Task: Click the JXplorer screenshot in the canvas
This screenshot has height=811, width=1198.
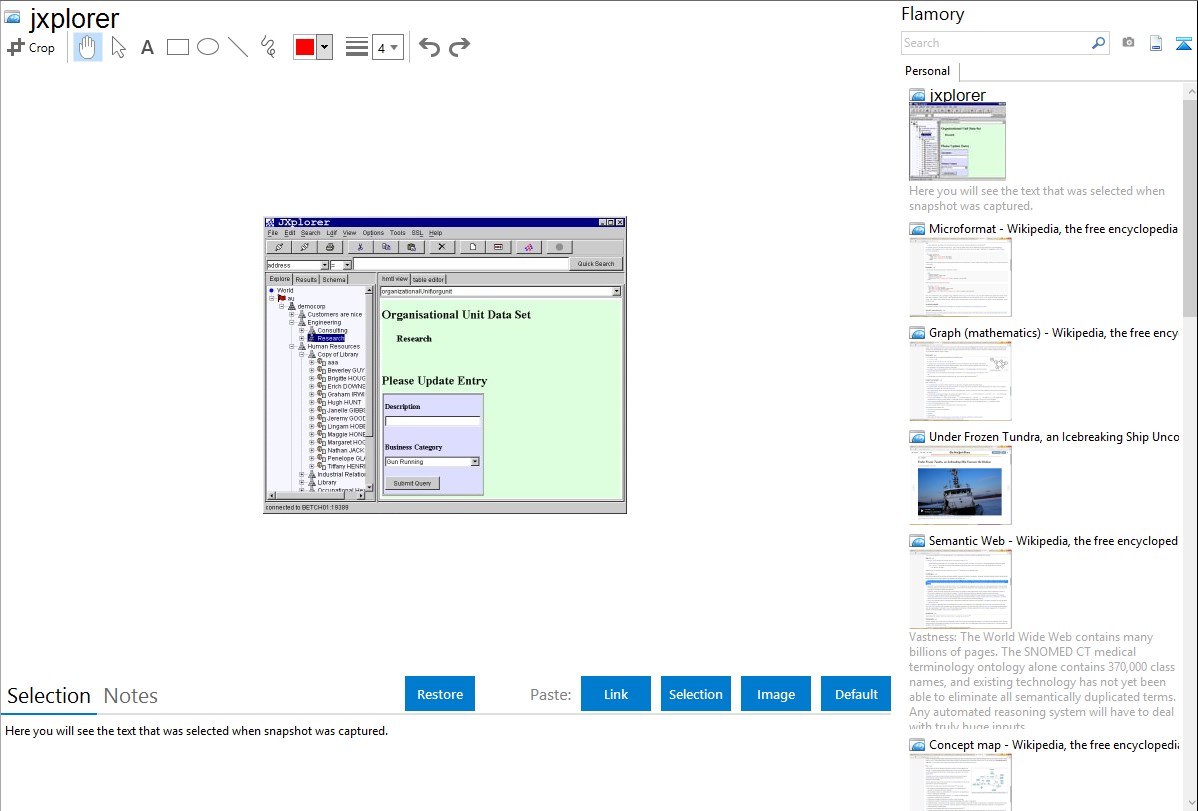Action: 445,365
